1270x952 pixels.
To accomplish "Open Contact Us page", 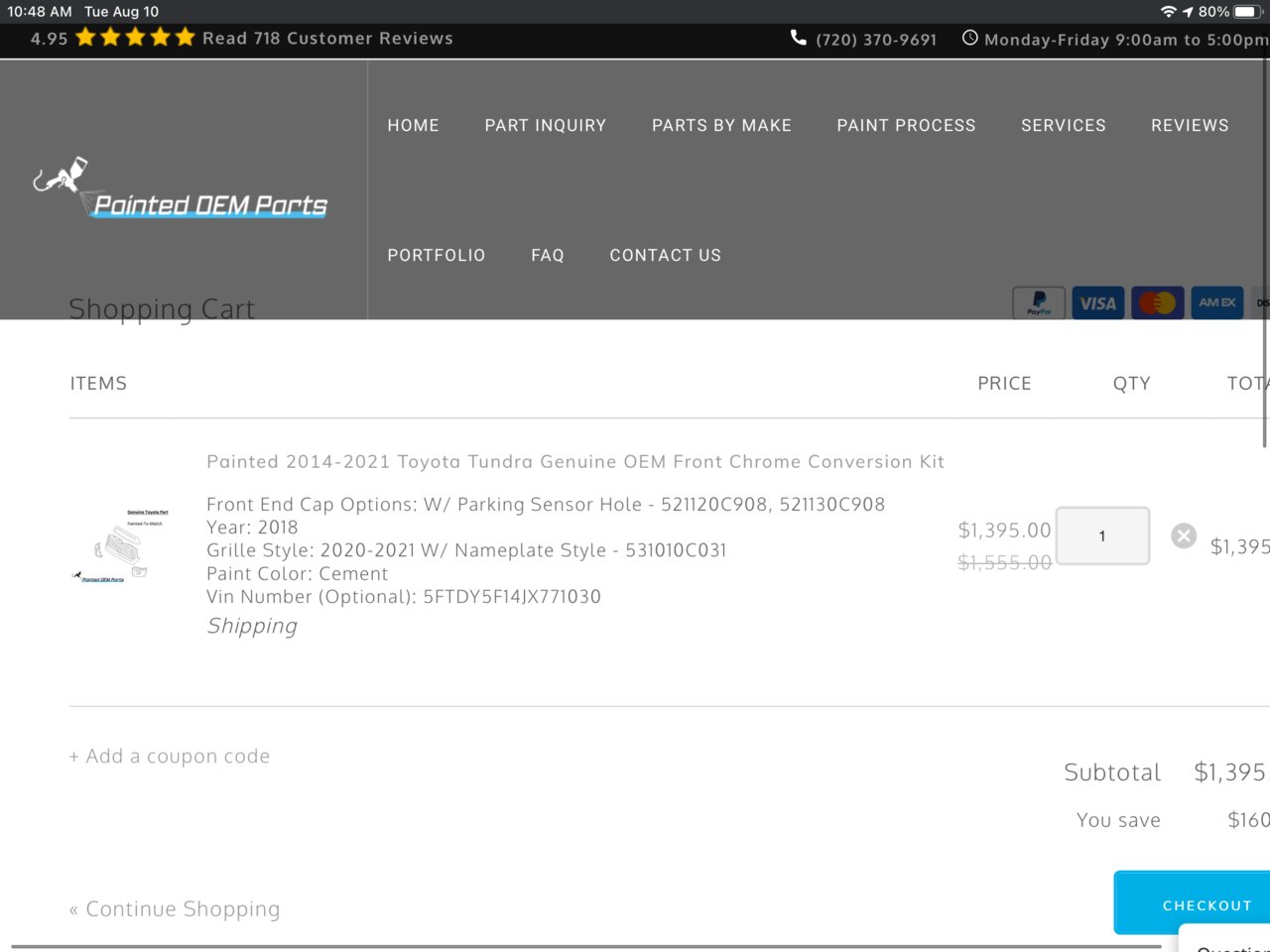I will (x=665, y=256).
